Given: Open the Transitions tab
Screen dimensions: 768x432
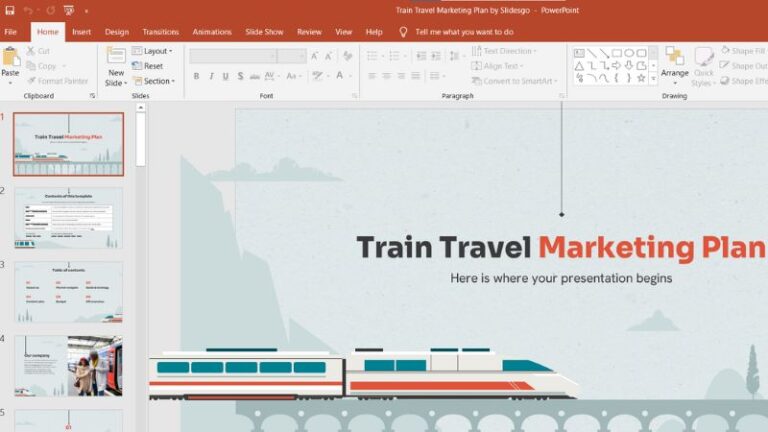Looking at the screenshot, I should tap(161, 32).
